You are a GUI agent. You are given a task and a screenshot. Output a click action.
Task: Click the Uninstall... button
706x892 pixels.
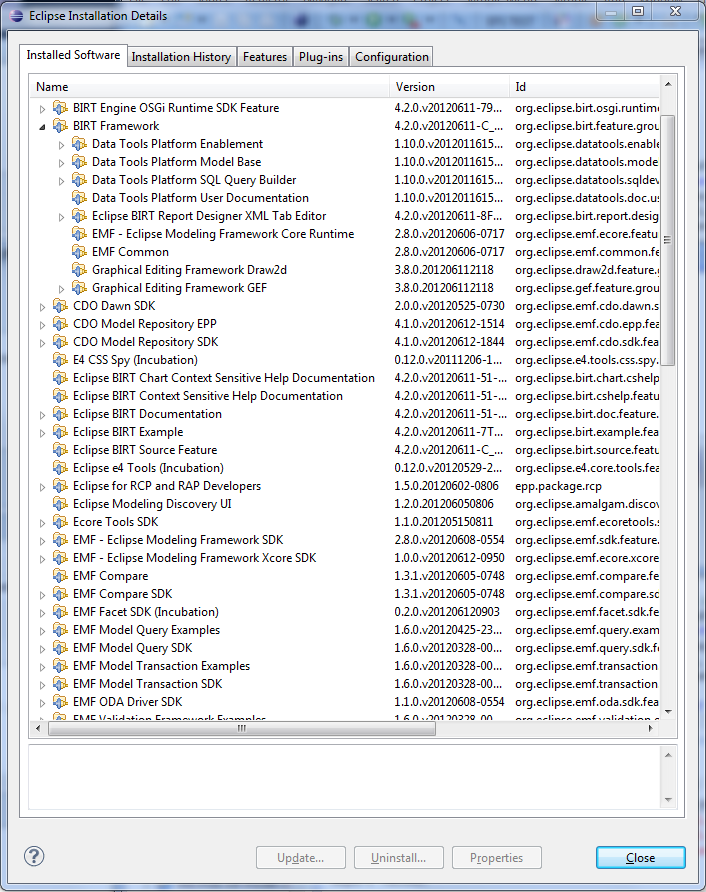tap(398, 857)
